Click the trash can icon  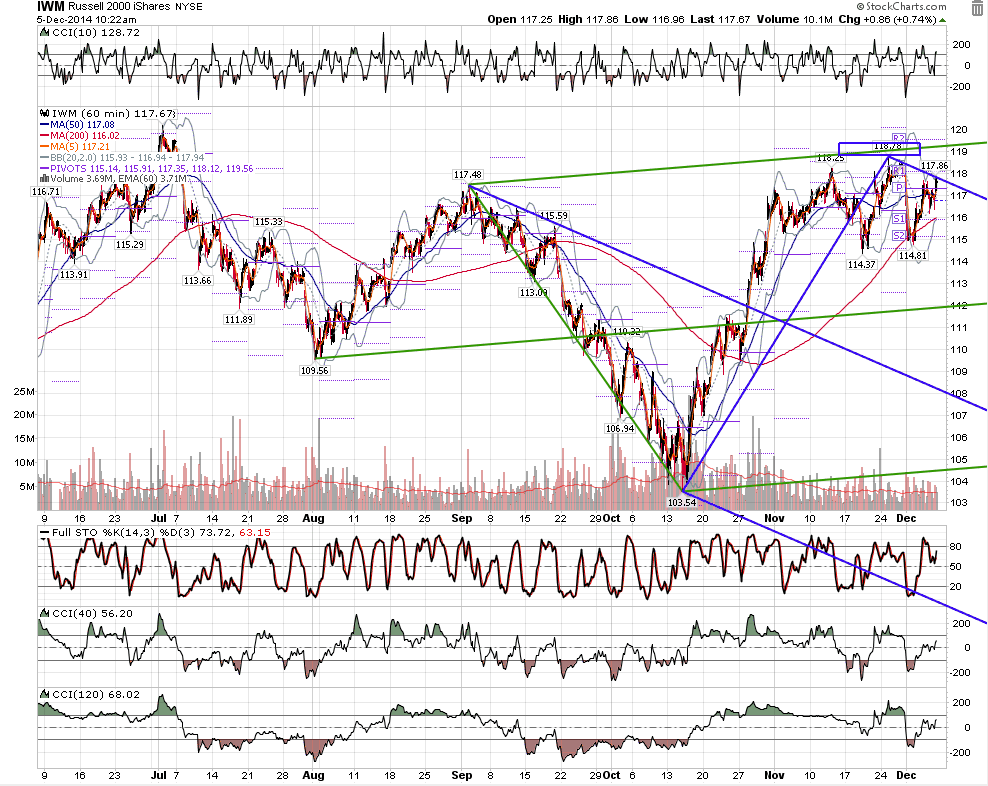[x=977, y=8]
